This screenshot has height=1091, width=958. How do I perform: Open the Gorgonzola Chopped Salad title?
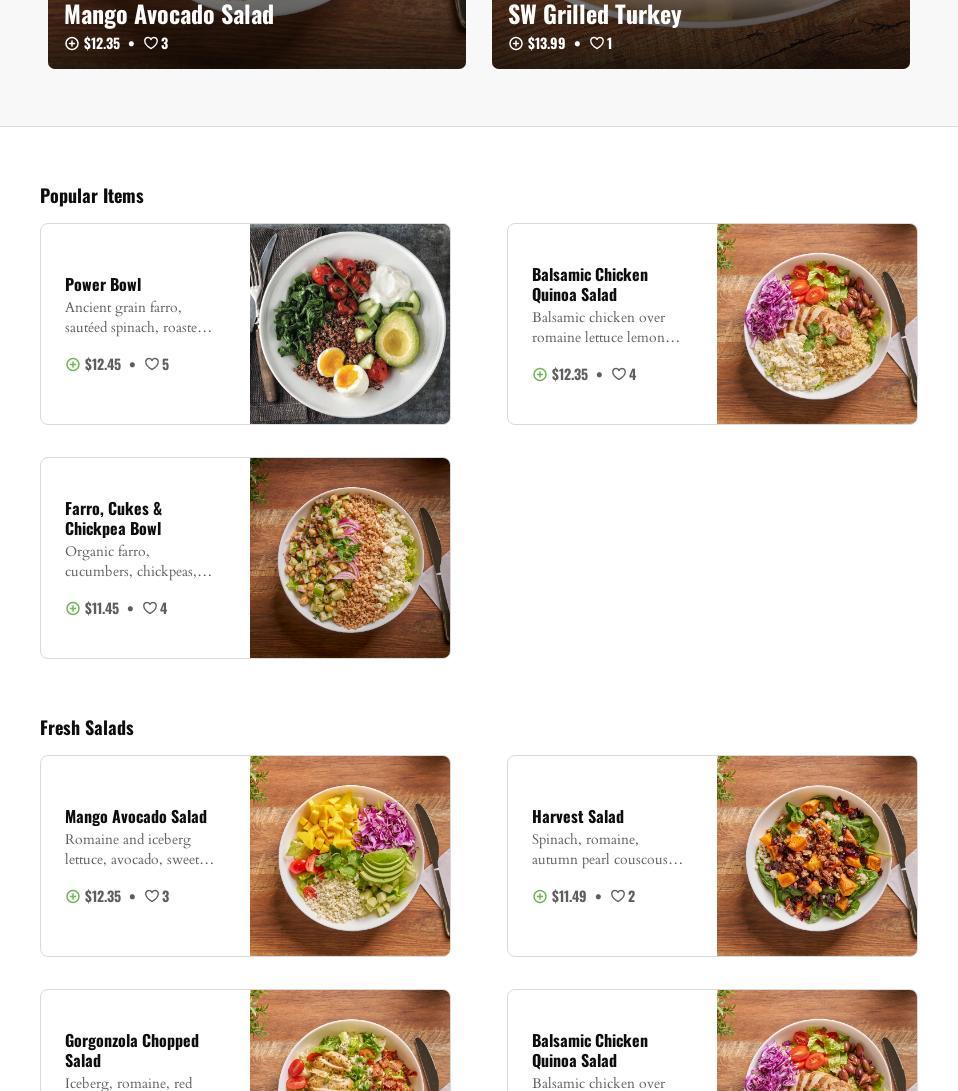tap(131, 1050)
